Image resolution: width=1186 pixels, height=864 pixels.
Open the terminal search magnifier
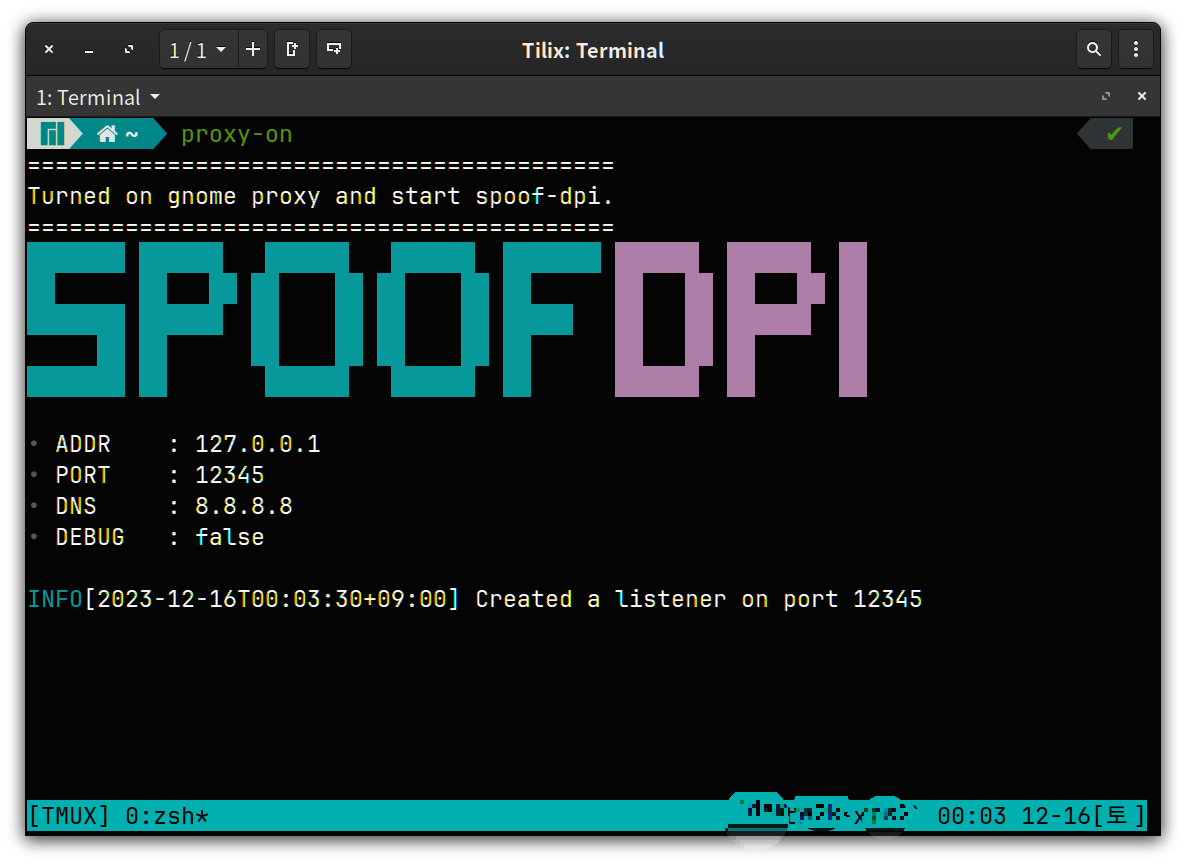click(x=1094, y=49)
